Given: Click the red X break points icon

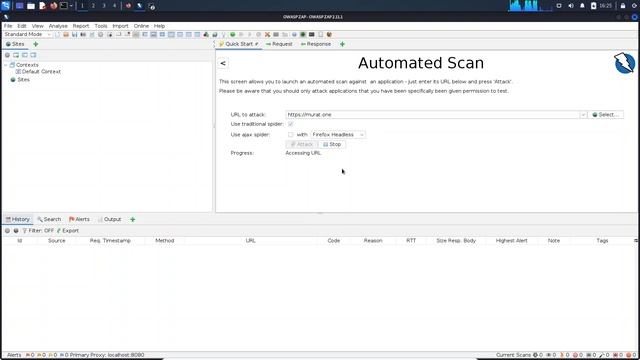Looking at the screenshot, I should pyautogui.click(x=267, y=35).
